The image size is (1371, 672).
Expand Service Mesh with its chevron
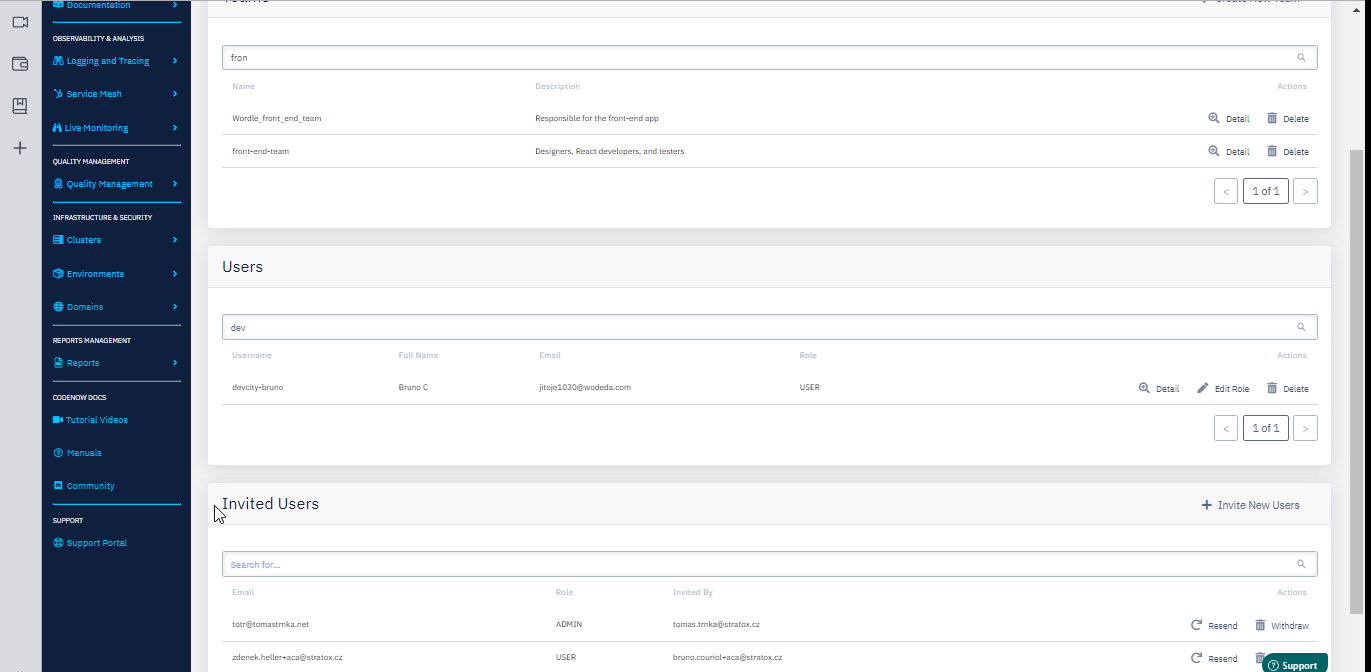point(175,94)
